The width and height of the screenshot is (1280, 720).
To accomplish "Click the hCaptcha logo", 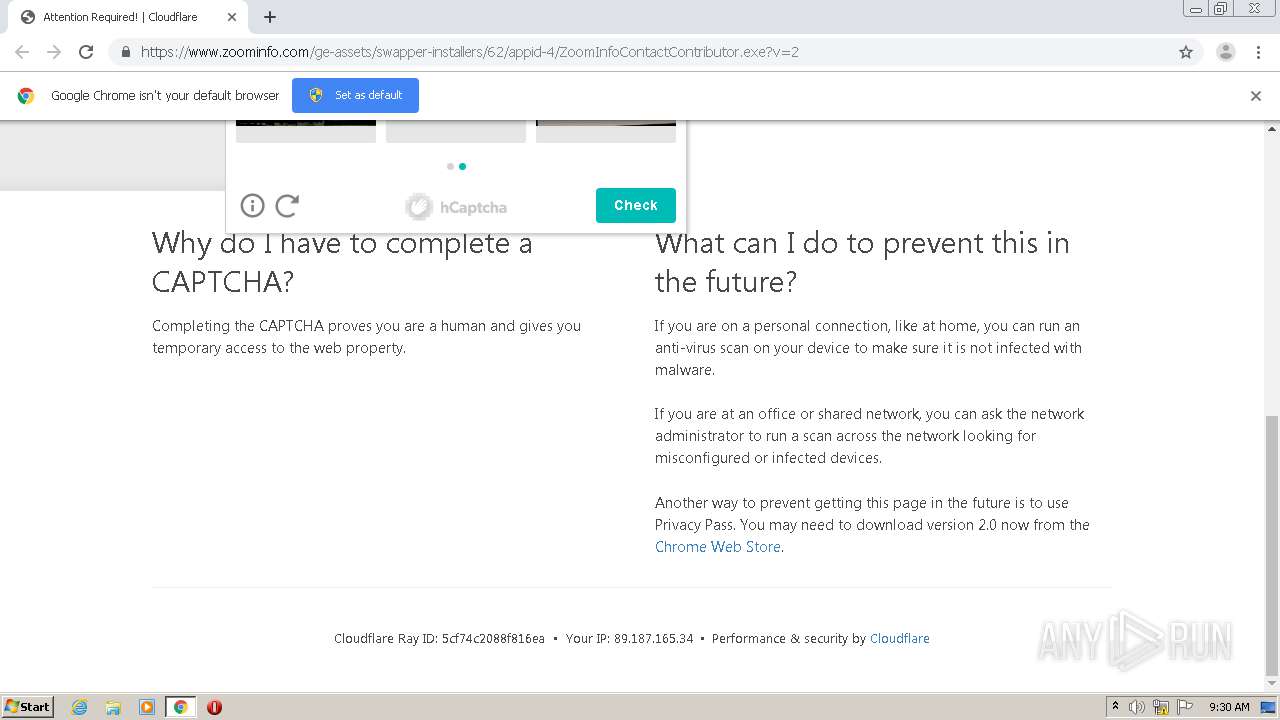I will tap(456, 207).
